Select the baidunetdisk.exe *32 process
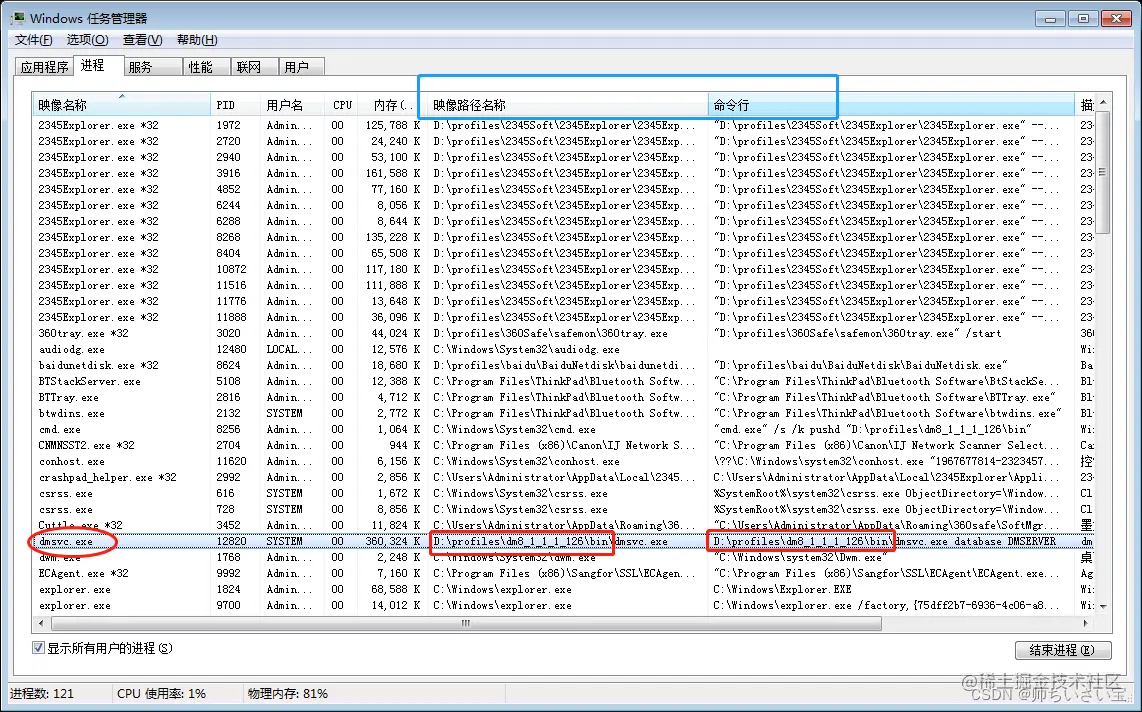Image resolution: width=1142 pixels, height=712 pixels. [564, 365]
